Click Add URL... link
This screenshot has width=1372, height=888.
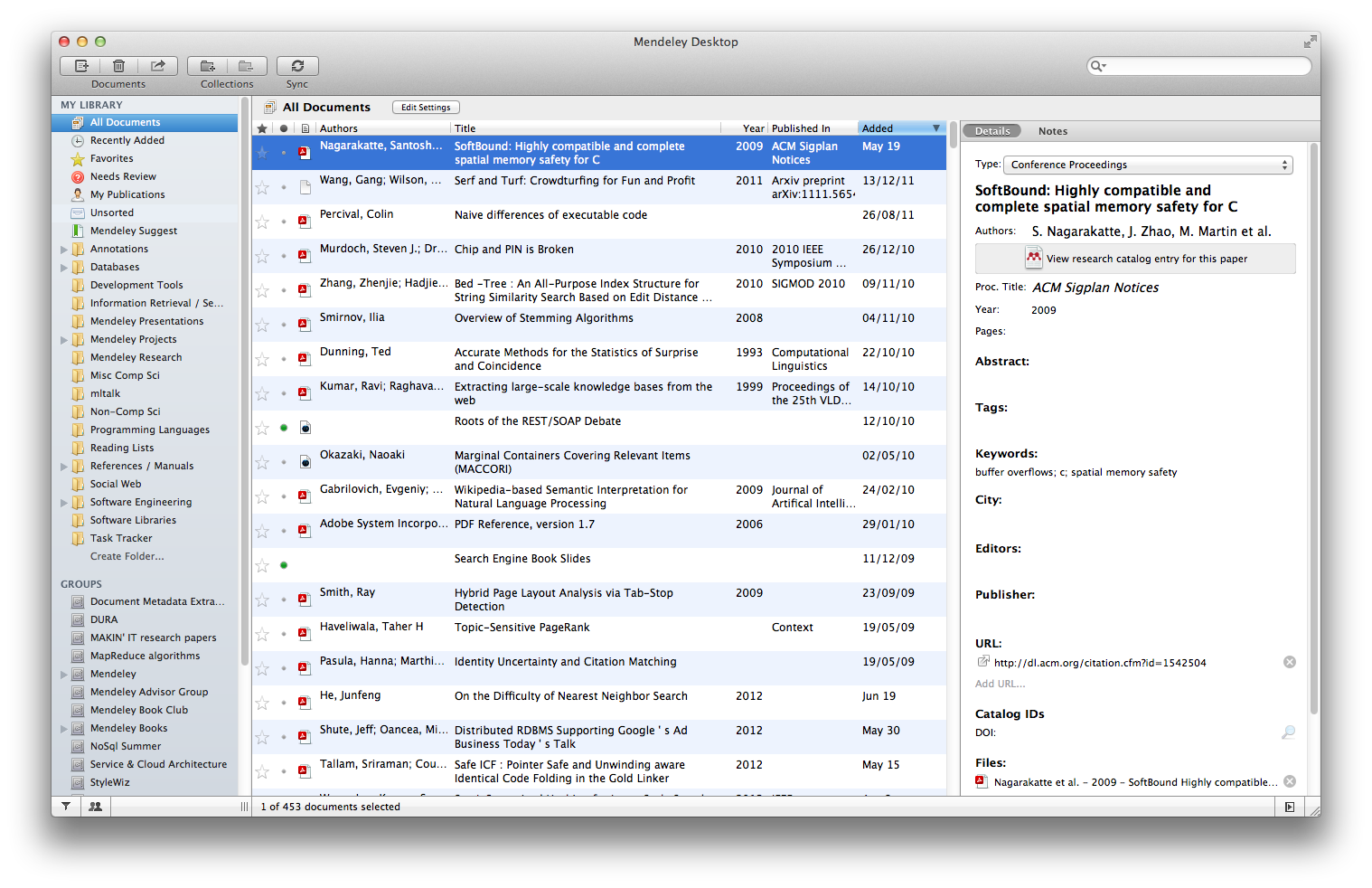click(1000, 684)
